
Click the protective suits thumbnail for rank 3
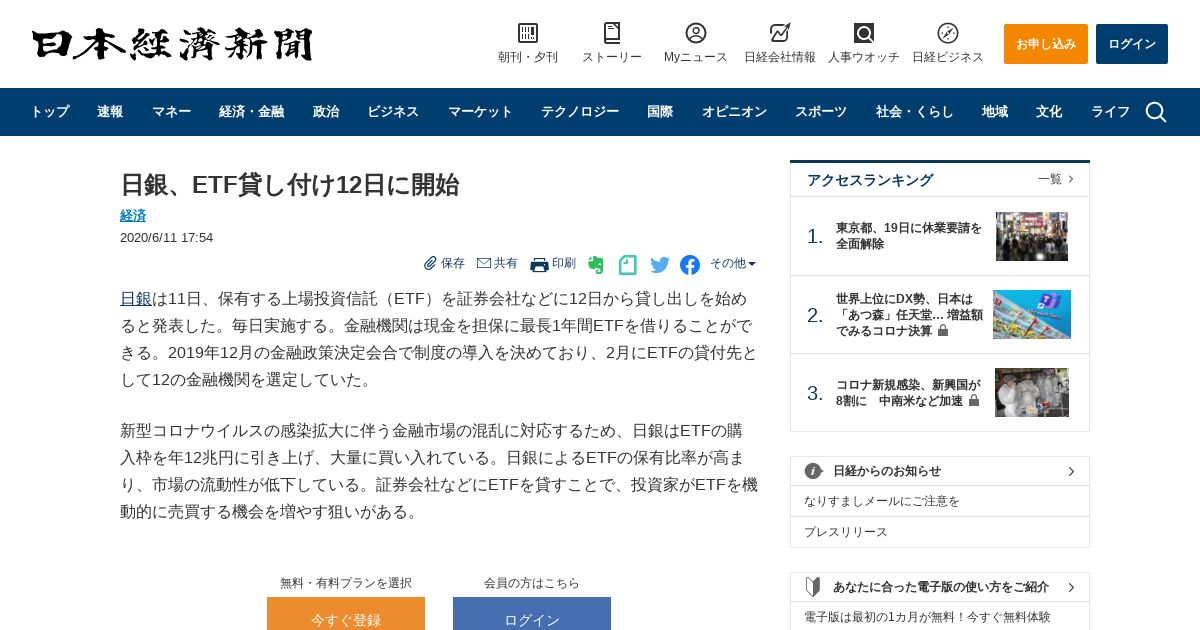pos(1032,392)
